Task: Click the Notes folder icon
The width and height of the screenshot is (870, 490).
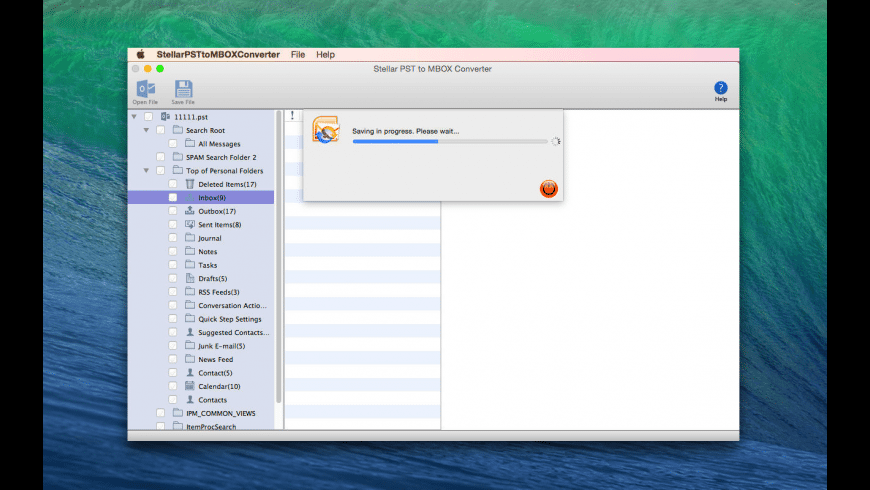Action: (190, 251)
